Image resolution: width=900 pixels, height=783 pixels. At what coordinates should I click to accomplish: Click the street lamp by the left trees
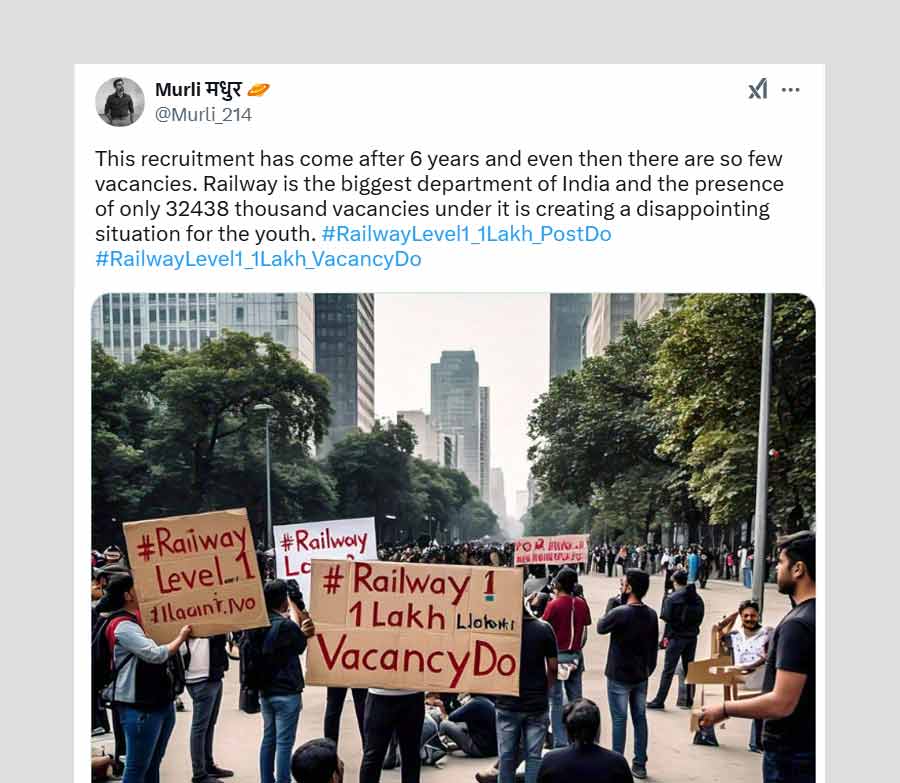(x=267, y=470)
